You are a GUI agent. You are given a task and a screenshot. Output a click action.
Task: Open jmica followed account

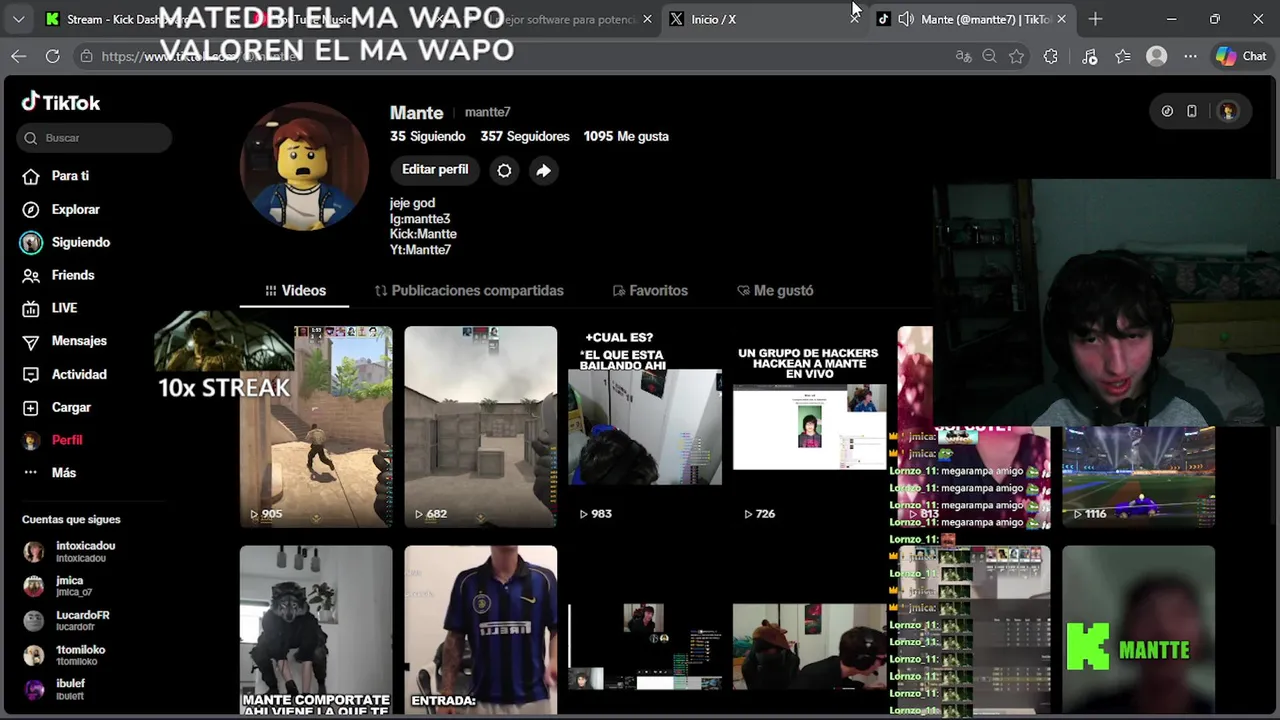pos(72,586)
